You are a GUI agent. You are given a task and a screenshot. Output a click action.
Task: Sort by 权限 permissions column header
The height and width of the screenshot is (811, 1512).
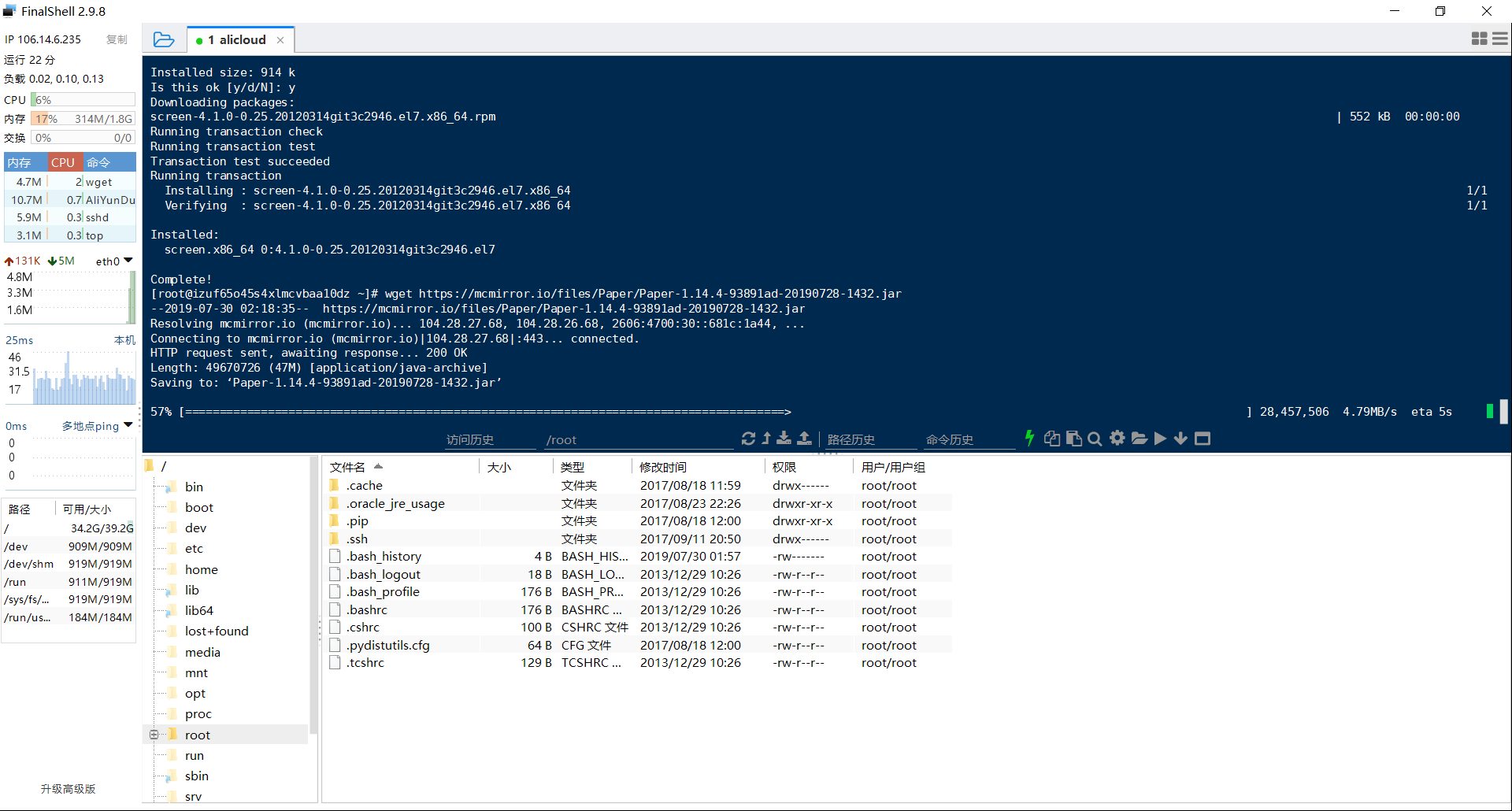click(x=808, y=467)
